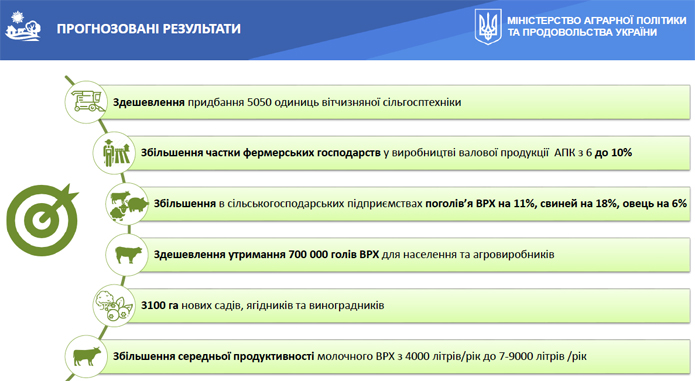Click the text для населення та агровиробників

pos(468,255)
